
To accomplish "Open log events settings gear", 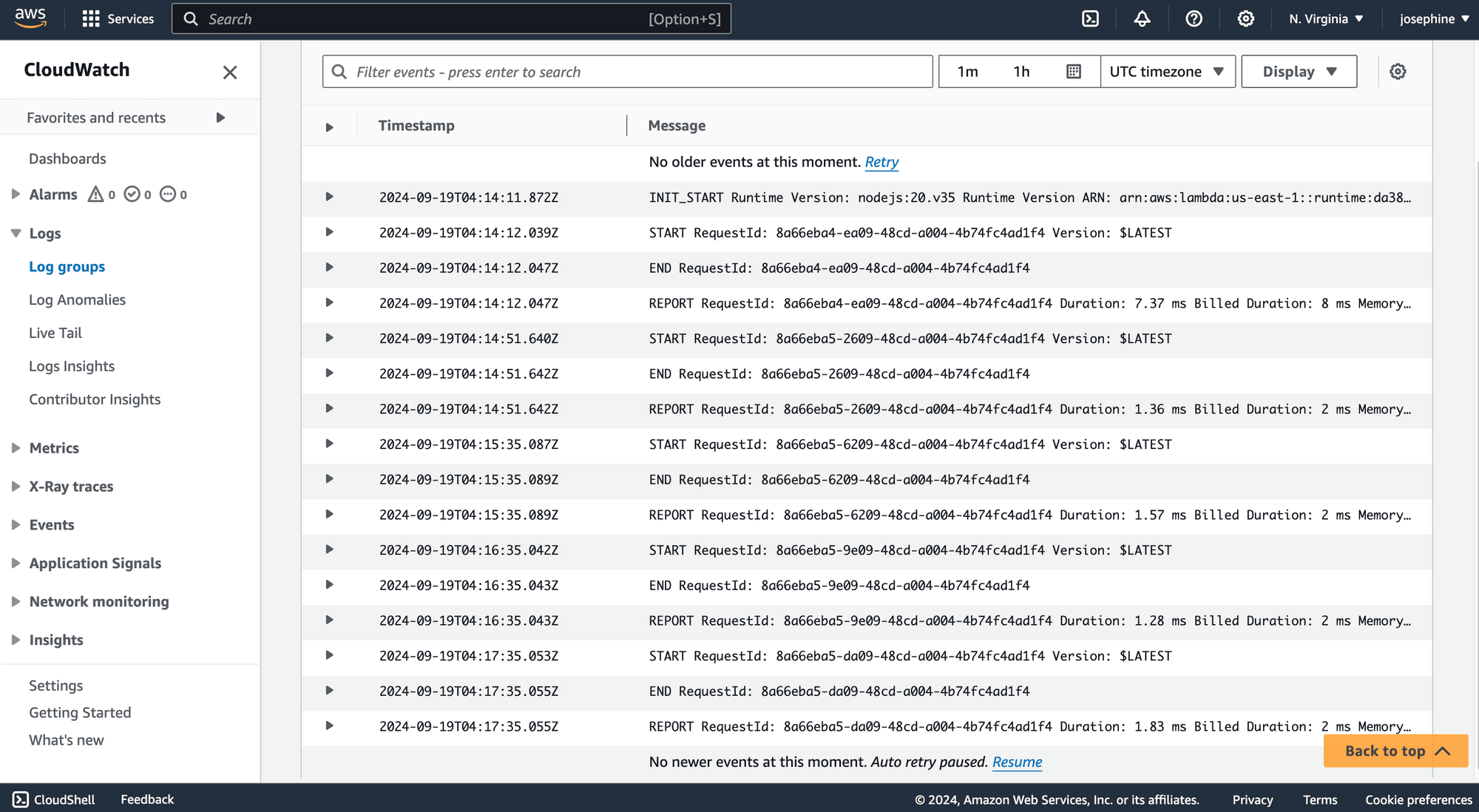I will 1398,72.
